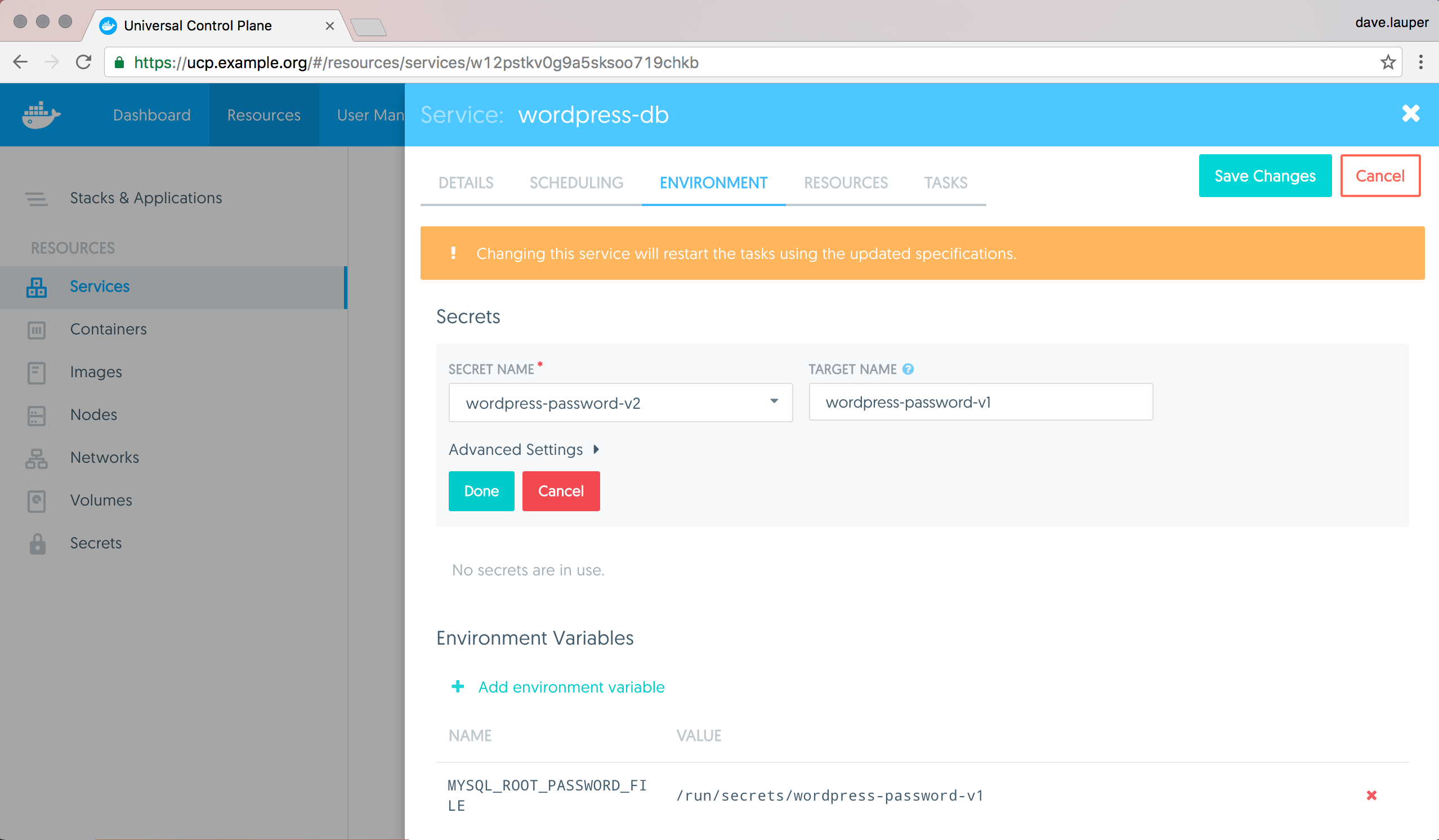Click the Secrets lock icon

point(38,544)
